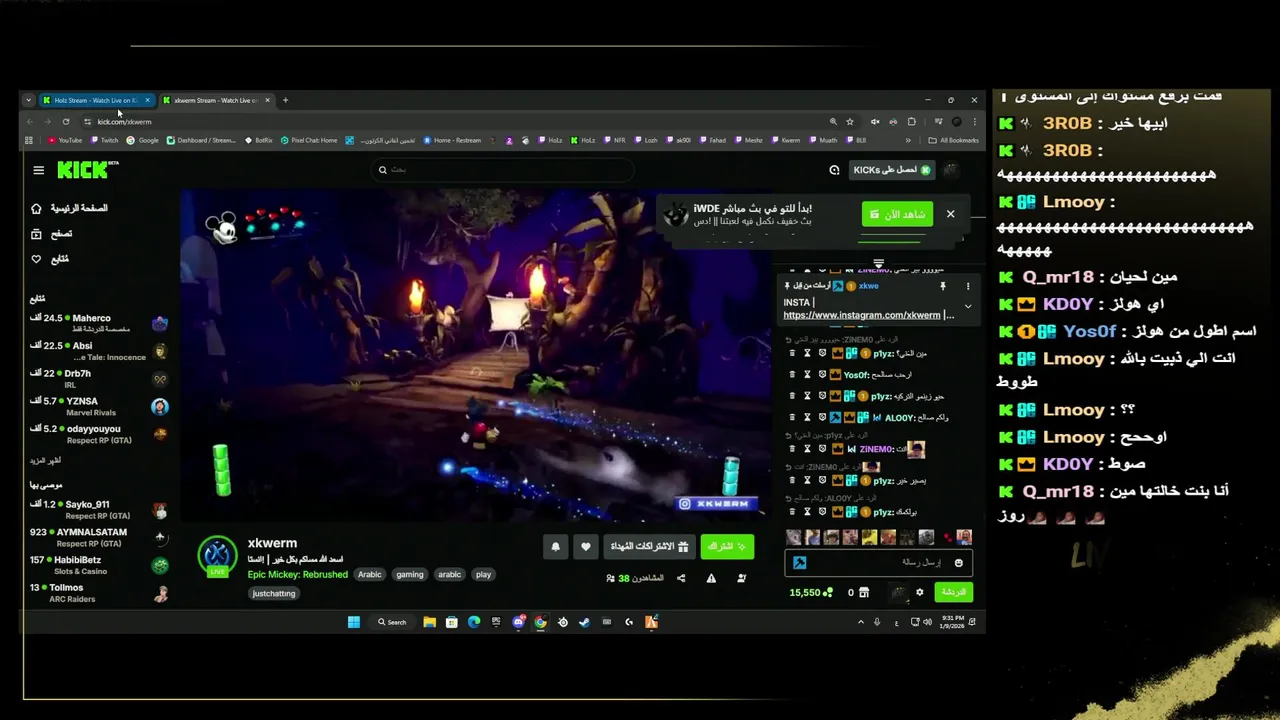Screen dimensions: 1280x720
Task: Click the muted tab speaker icon
Action: [x=875, y=122]
